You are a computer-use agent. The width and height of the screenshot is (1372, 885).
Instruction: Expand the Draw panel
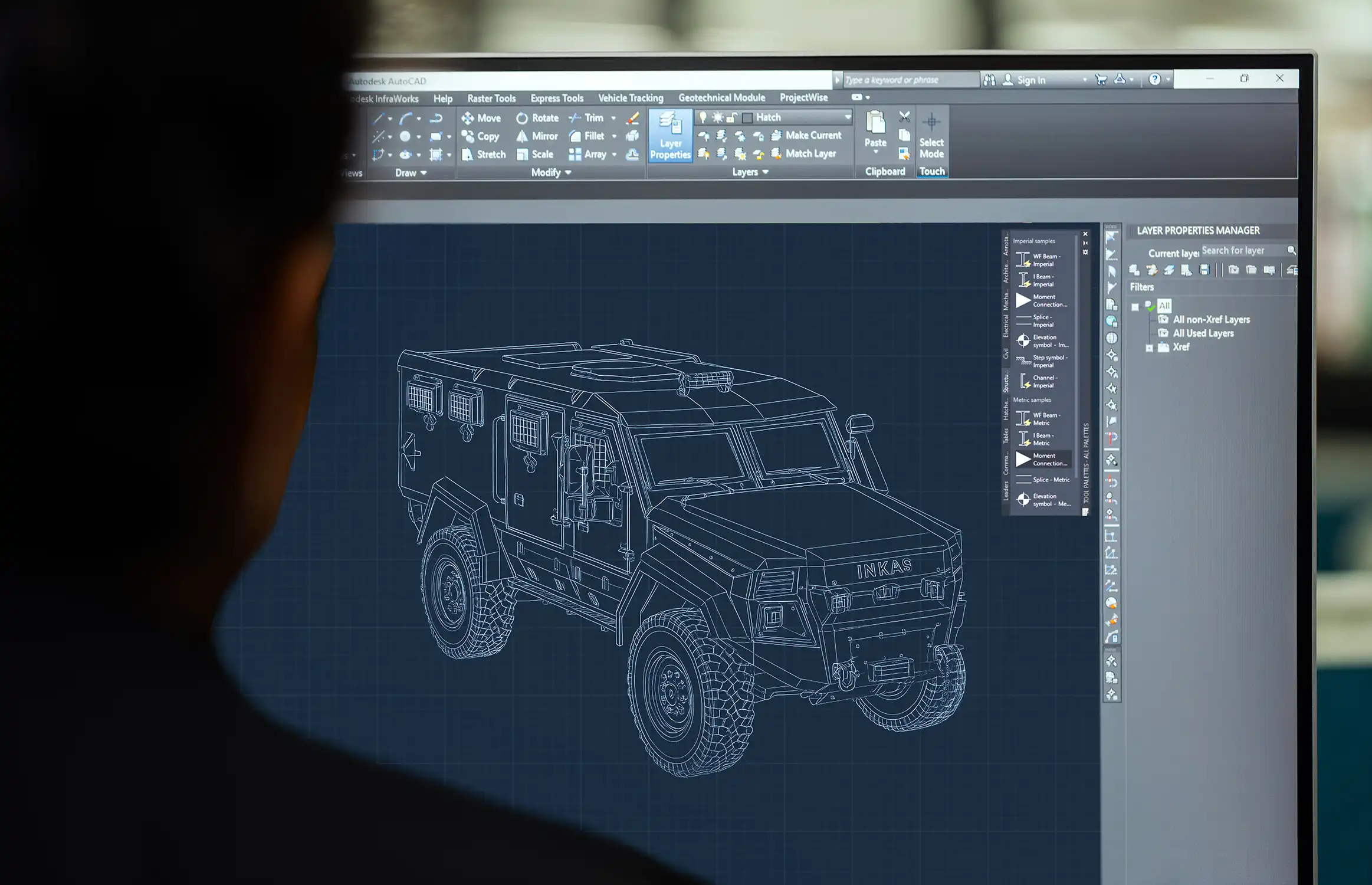tap(411, 173)
